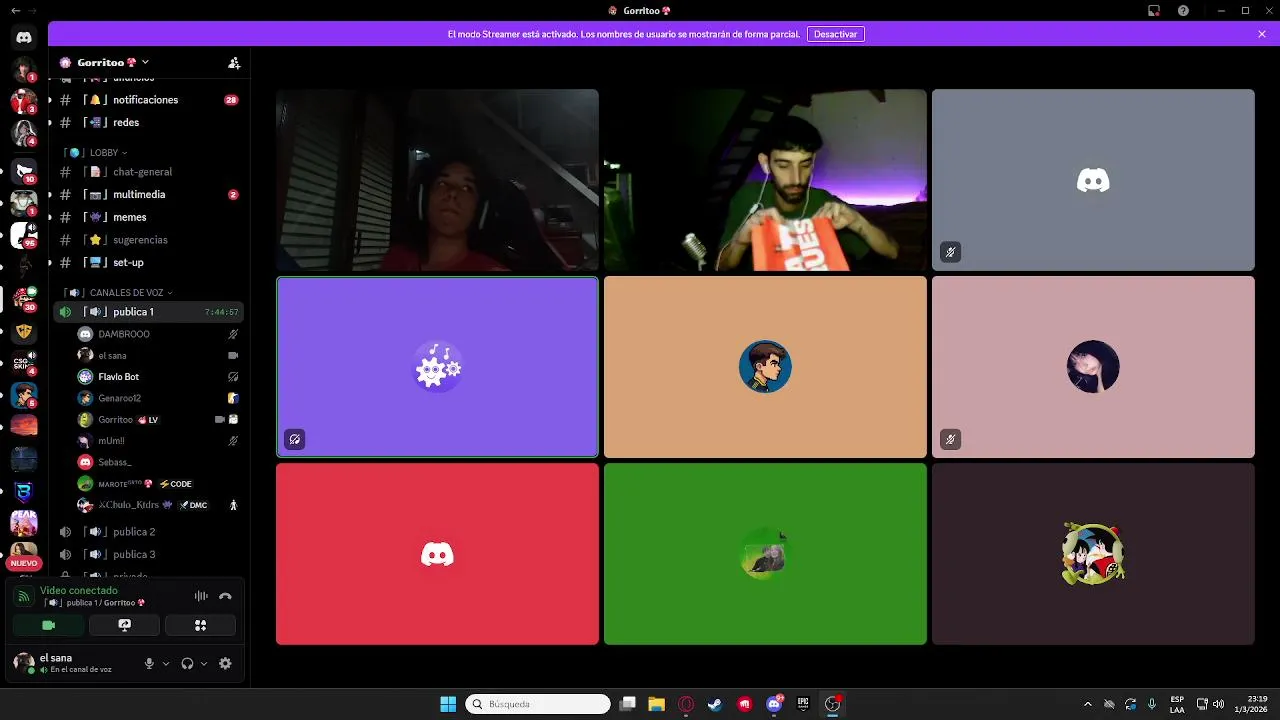Open Opera GX in Windows taskbar
The width and height of the screenshot is (1280, 720).
point(686,704)
